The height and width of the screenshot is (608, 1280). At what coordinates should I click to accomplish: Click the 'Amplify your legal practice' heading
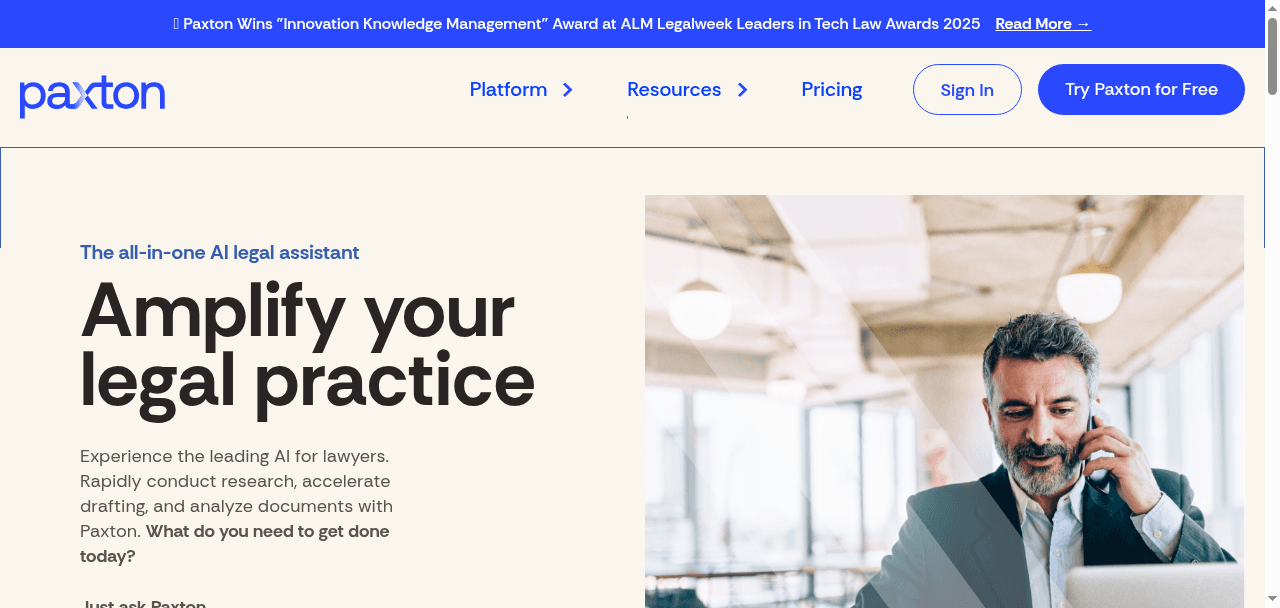[x=307, y=346]
